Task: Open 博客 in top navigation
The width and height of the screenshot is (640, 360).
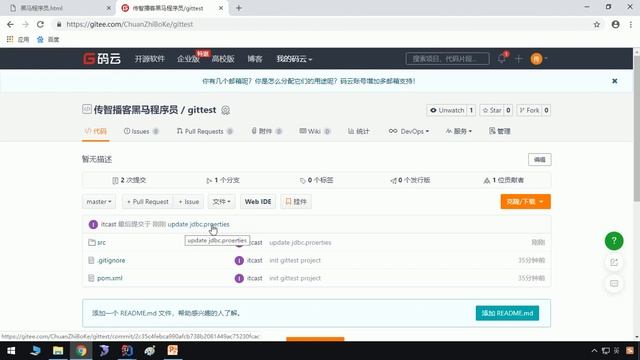Action: (x=255, y=59)
